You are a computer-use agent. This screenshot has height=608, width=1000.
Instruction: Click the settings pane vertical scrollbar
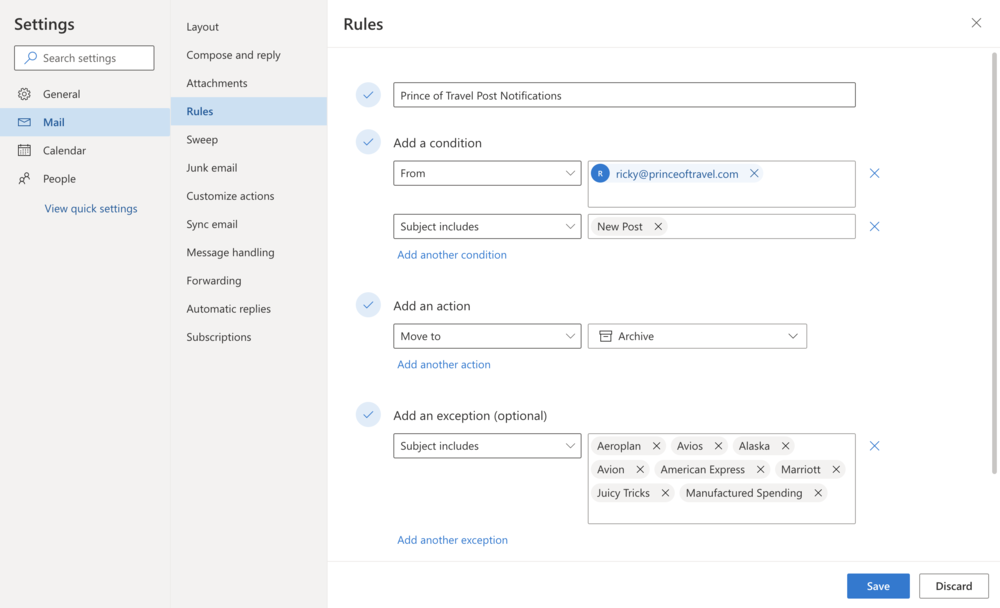pyautogui.click(x=993, y=260)
